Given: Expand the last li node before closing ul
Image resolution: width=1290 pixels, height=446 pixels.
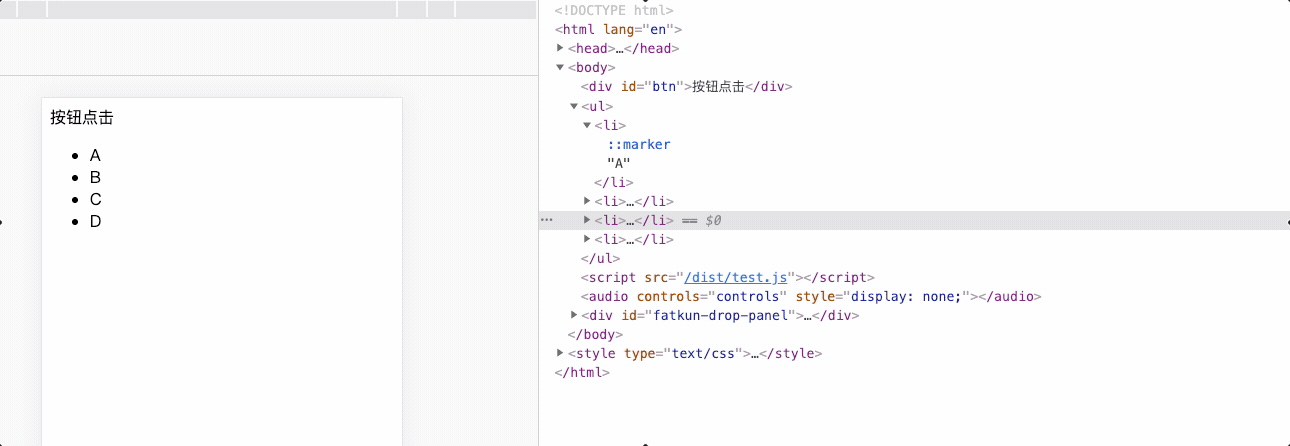Looking at the screenshot, I should (x=587, y=239).
